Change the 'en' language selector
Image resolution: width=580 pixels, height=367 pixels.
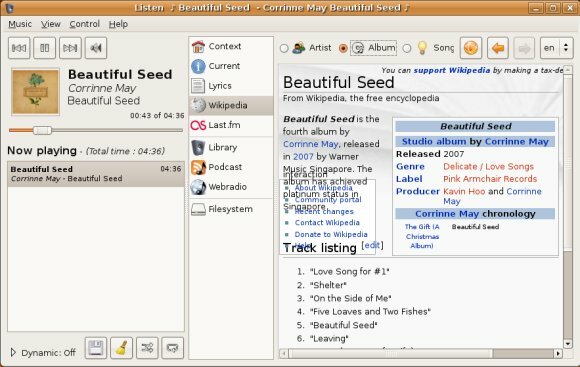click(557, 48)
